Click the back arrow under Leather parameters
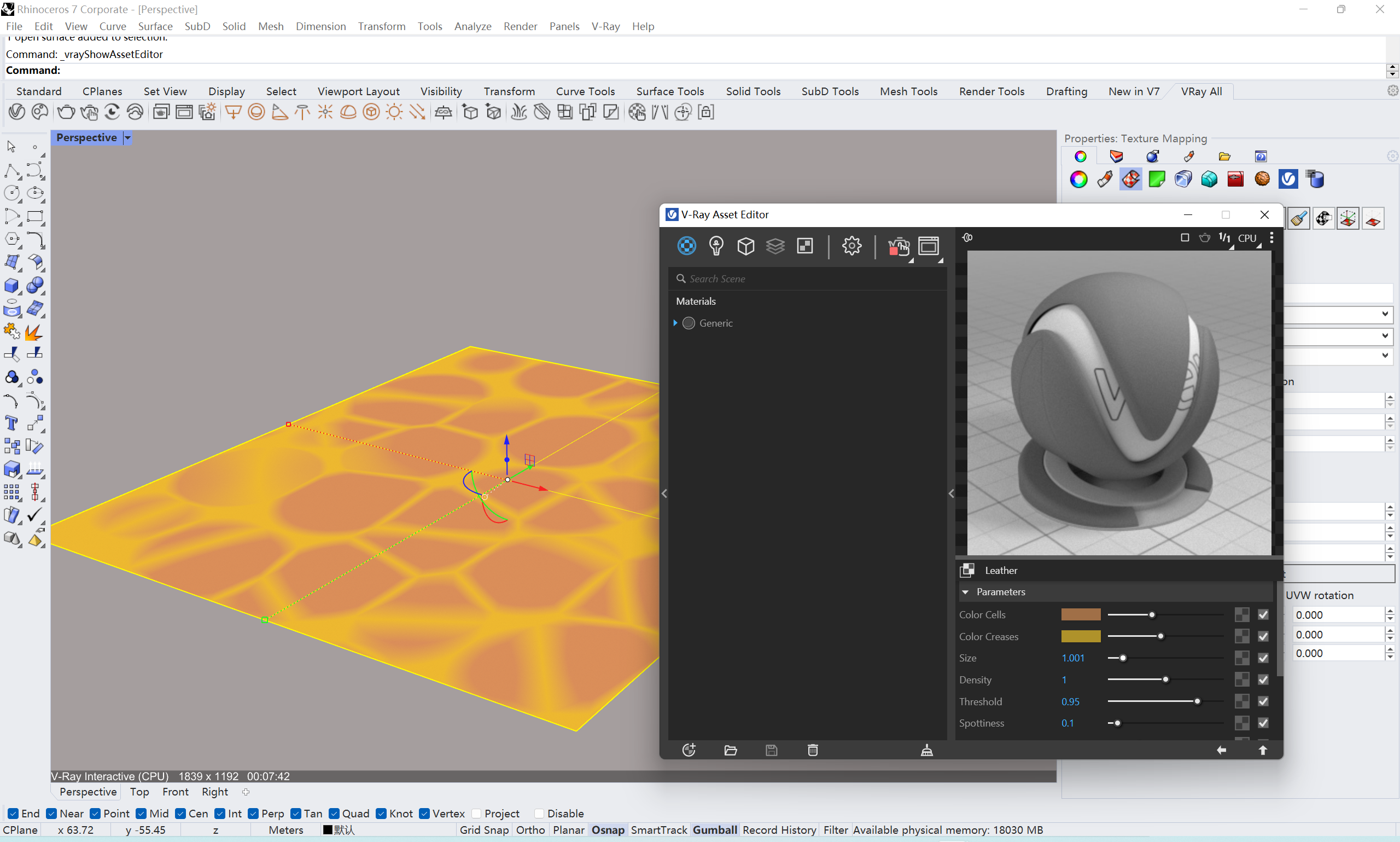Viewport: 1400px width, 842px height. 1221,750
